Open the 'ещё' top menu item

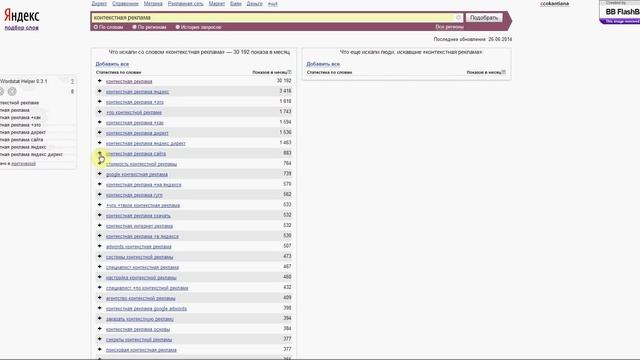click(x=273, y=4)
